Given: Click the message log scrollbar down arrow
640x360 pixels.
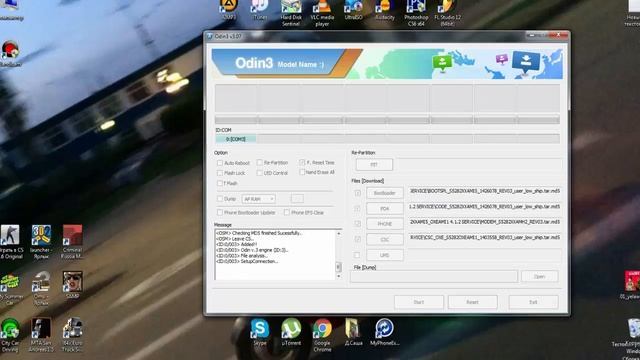Looking at the screenshot, I should (x=338, y=276).
